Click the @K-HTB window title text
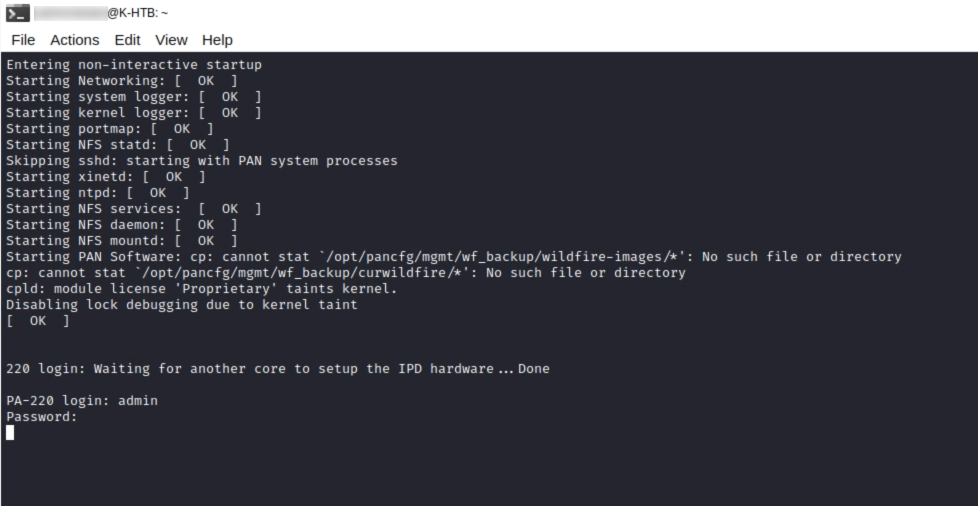Viewport: 978px width, 506px height. click(137, 13)
